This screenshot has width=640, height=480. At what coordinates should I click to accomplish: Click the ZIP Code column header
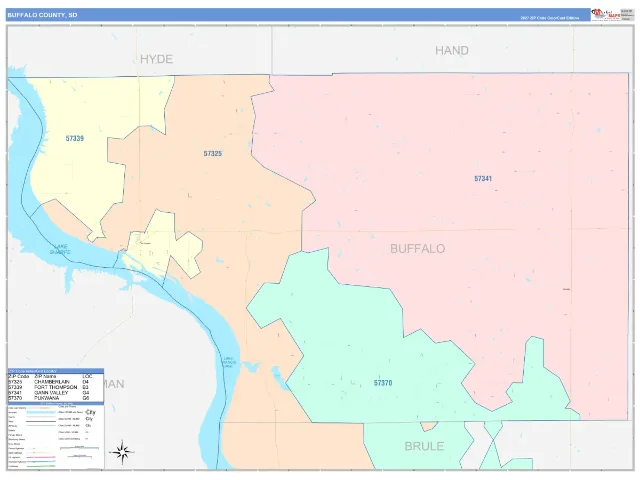19,376
